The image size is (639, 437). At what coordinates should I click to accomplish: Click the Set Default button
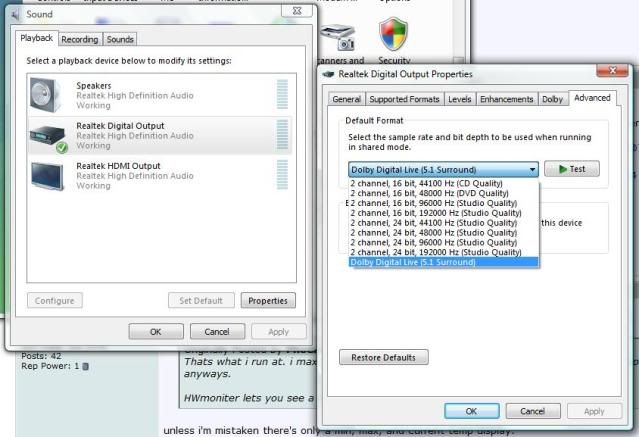pyautogui.click(x=201, y=301)
